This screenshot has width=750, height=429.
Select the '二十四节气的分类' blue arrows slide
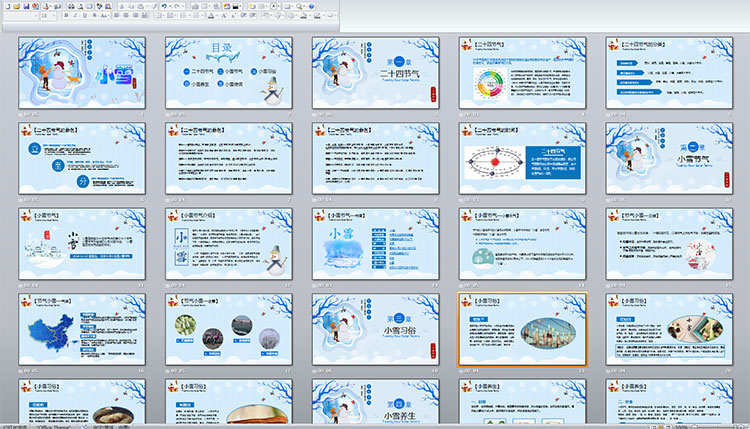669,73
